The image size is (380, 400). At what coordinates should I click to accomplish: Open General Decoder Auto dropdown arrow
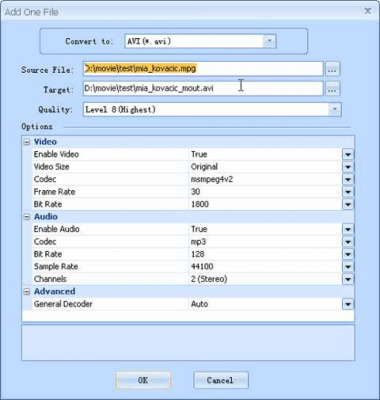[348, 304]
